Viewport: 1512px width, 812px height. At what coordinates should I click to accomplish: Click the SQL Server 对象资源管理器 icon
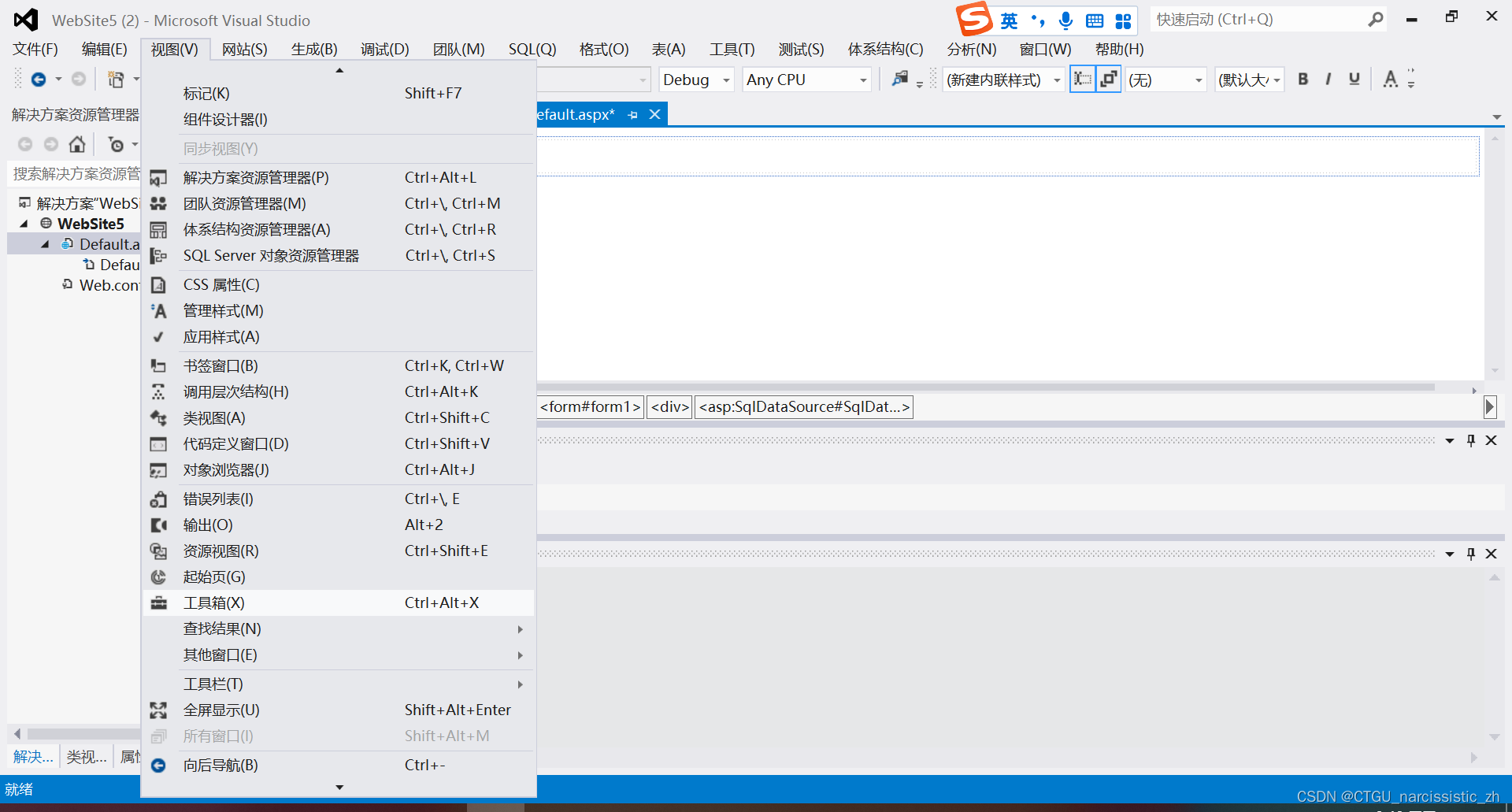[x=158, y=255]
